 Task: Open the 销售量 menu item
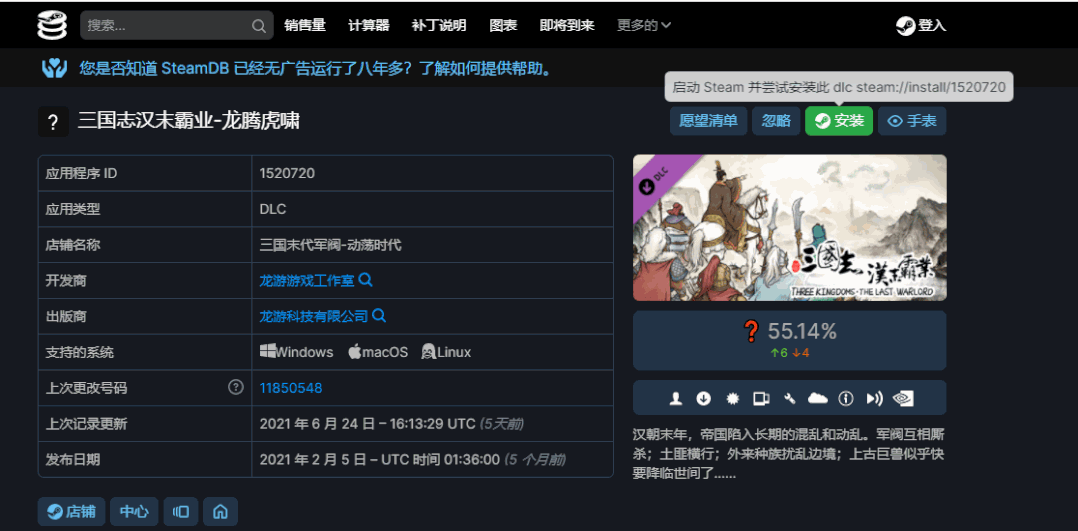[305, 25]
